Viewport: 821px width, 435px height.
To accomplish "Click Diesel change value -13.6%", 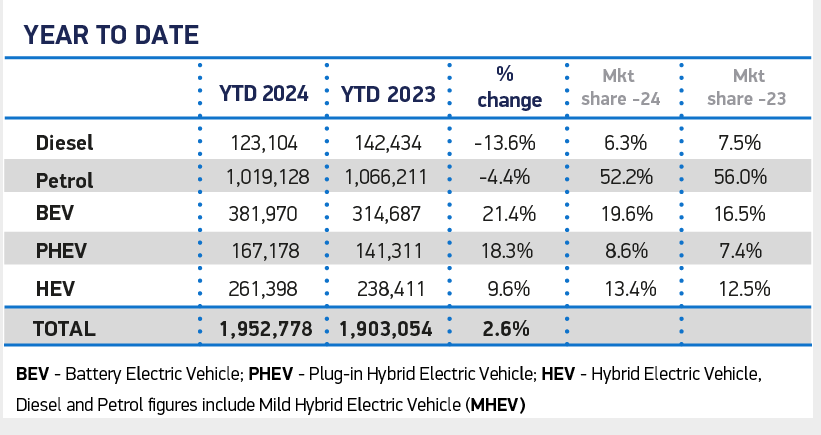I will click(x=505, y=143).
